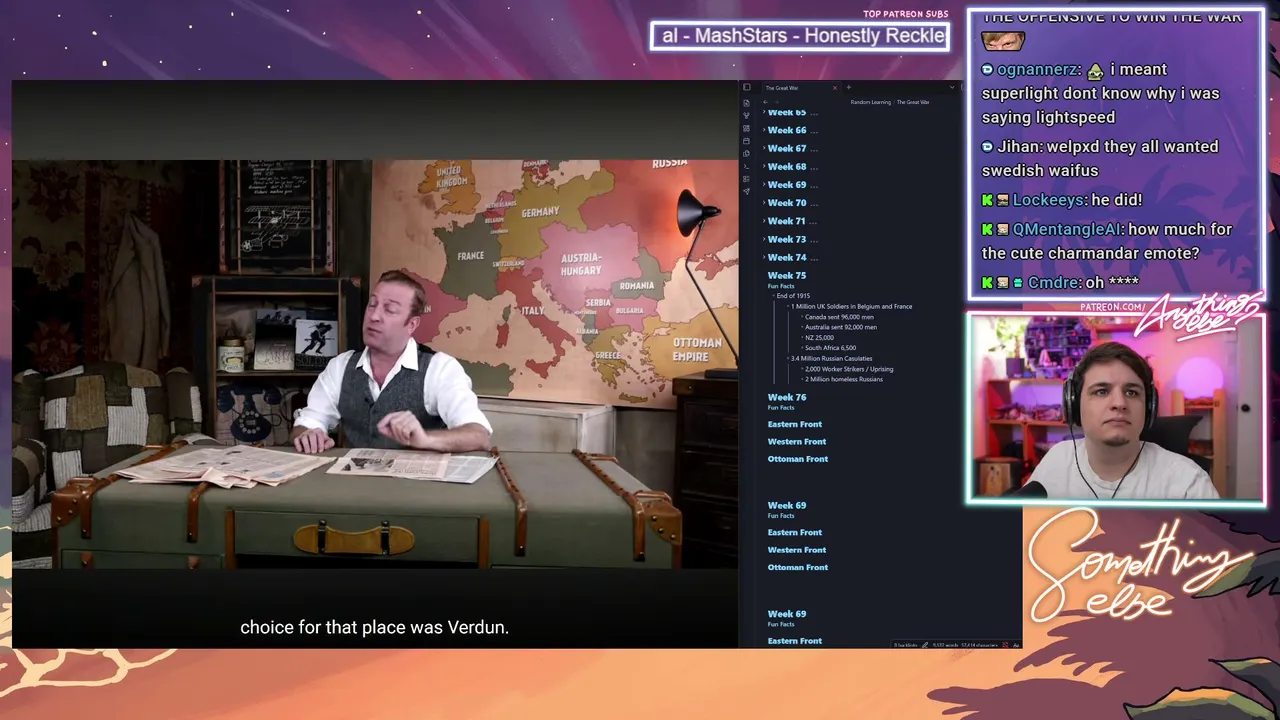Image resolution: width=1280 pixels, height=720 pixels.
Task: Click 'Ottoman Front' heading under Week 76
Action: tap(798, 459)
